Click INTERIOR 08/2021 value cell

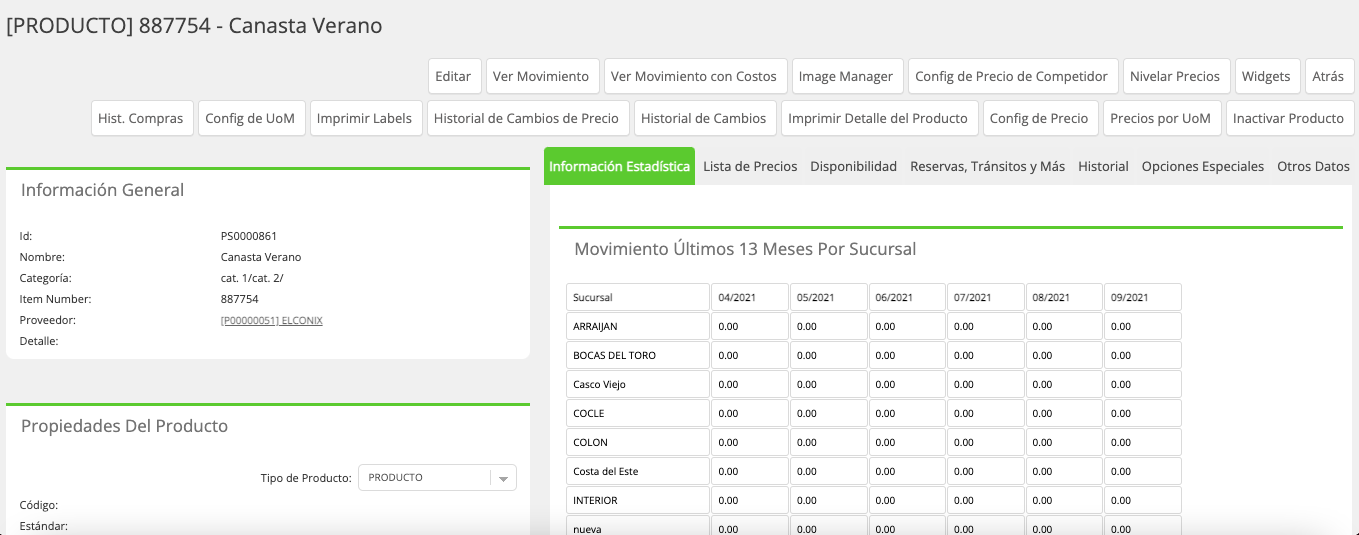click(1063, 500)
